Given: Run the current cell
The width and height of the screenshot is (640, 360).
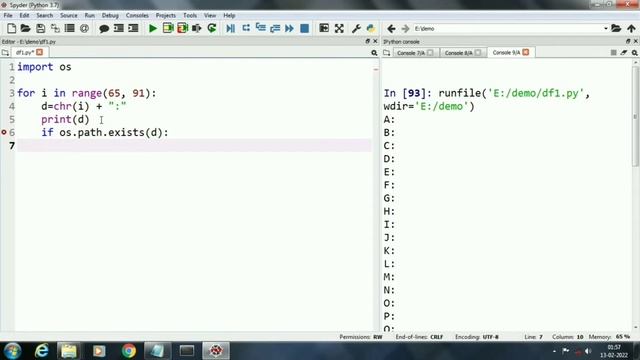Looking at the screenshot, I should click(168, 28).
